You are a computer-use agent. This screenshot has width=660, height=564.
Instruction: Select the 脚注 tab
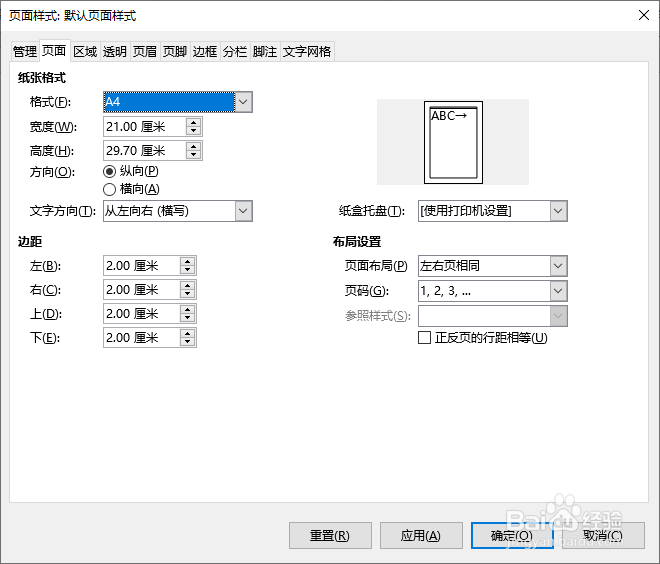pos(265,51)
